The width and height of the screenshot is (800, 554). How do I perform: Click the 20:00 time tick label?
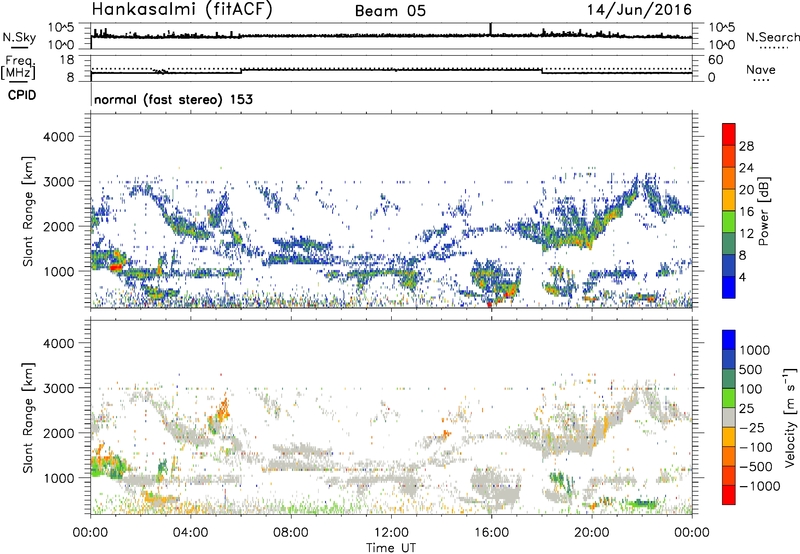click(592, 533)
